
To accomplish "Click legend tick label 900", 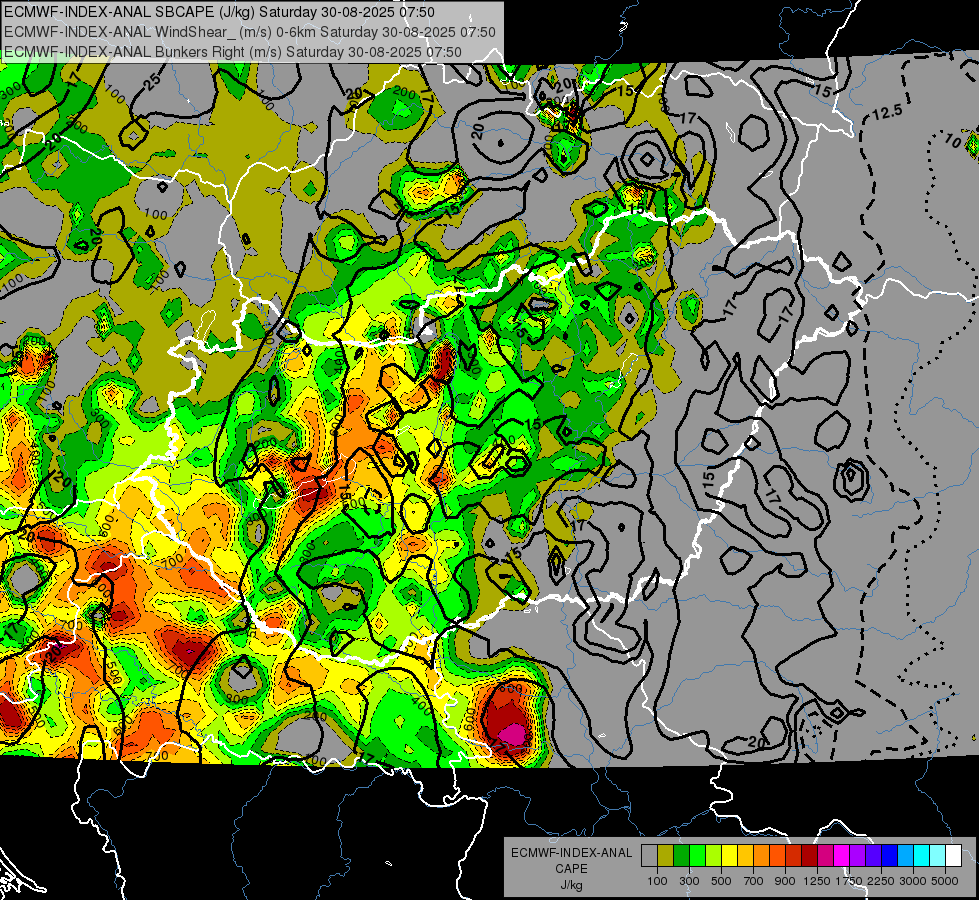I will pos(785,881).
